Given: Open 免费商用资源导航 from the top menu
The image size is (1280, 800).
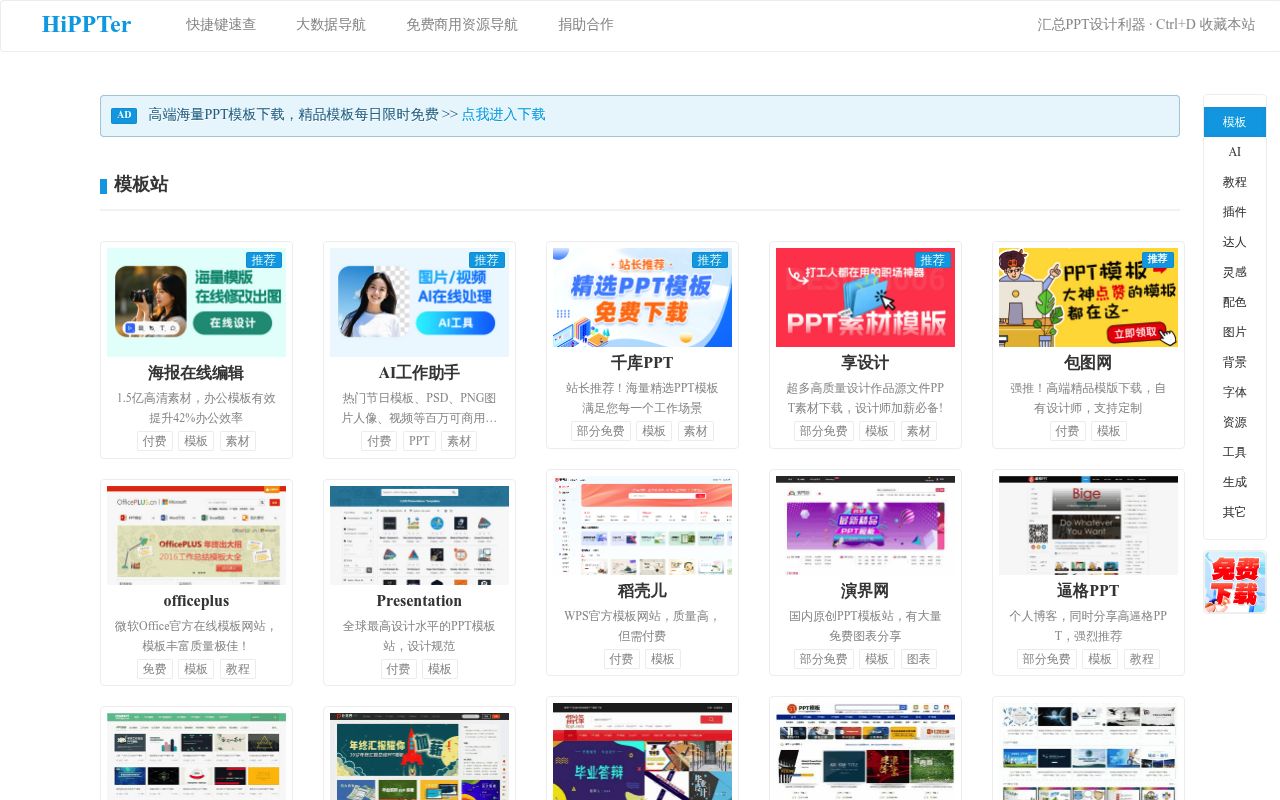Looking at the screenshot, I should pyautogui.click(x=462, y=25).
